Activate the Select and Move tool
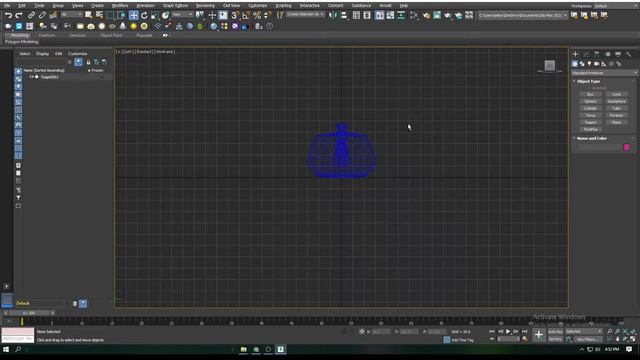Viewport: 640px width, 360px height. 133,16
